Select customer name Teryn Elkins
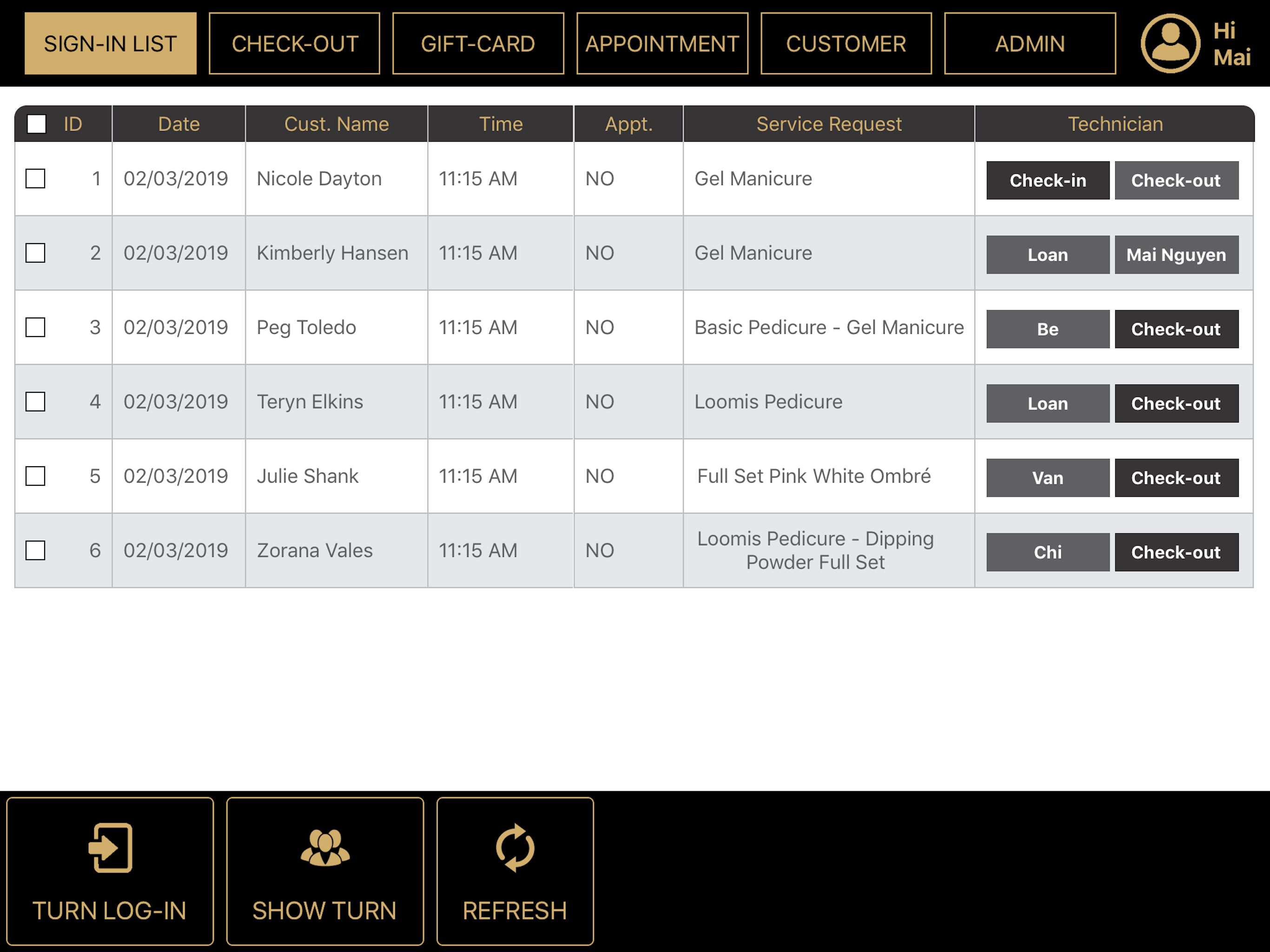Screen dimensions: 1270x952 tap(310, 401)
